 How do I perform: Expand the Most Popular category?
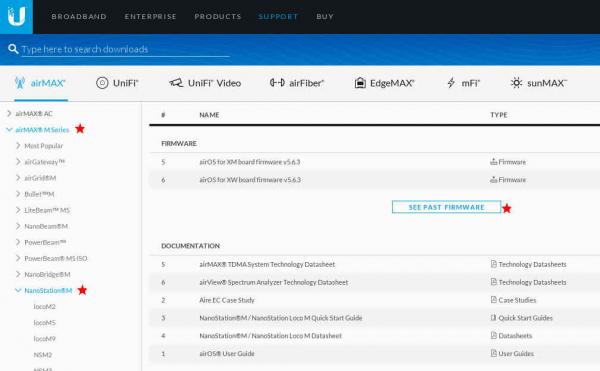click(18, 145)
